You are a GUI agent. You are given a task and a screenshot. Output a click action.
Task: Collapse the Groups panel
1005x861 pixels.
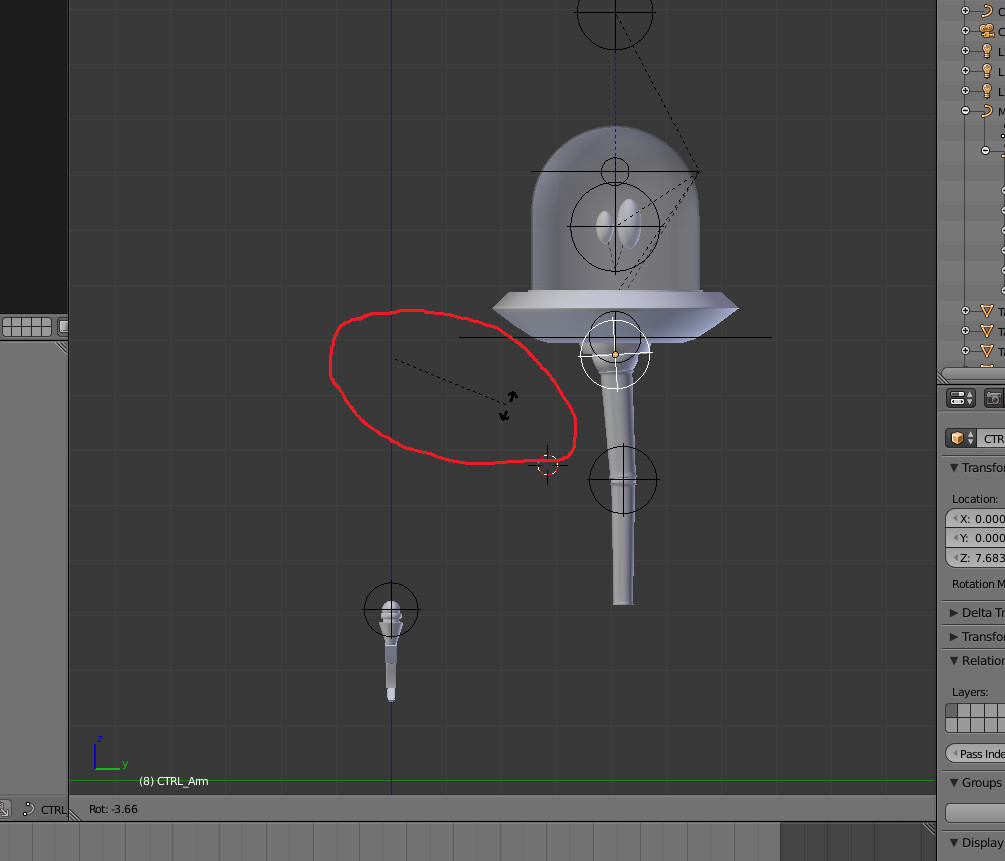tap(954, 782)
